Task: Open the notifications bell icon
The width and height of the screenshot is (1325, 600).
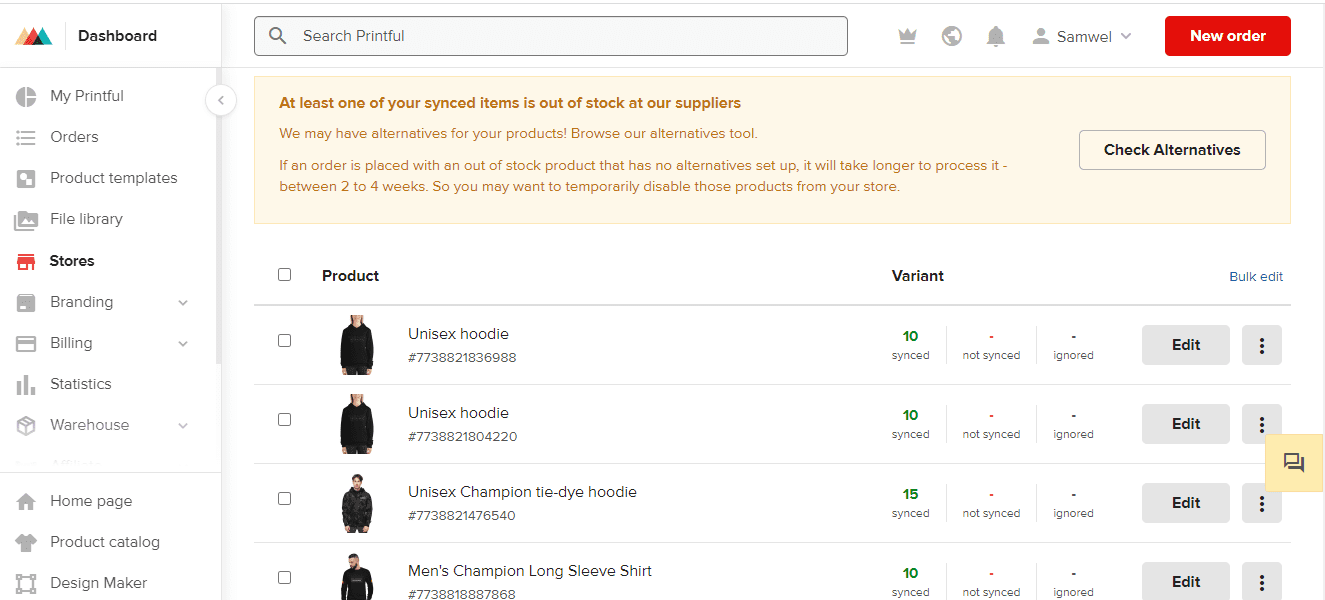Action: [995, 36]
